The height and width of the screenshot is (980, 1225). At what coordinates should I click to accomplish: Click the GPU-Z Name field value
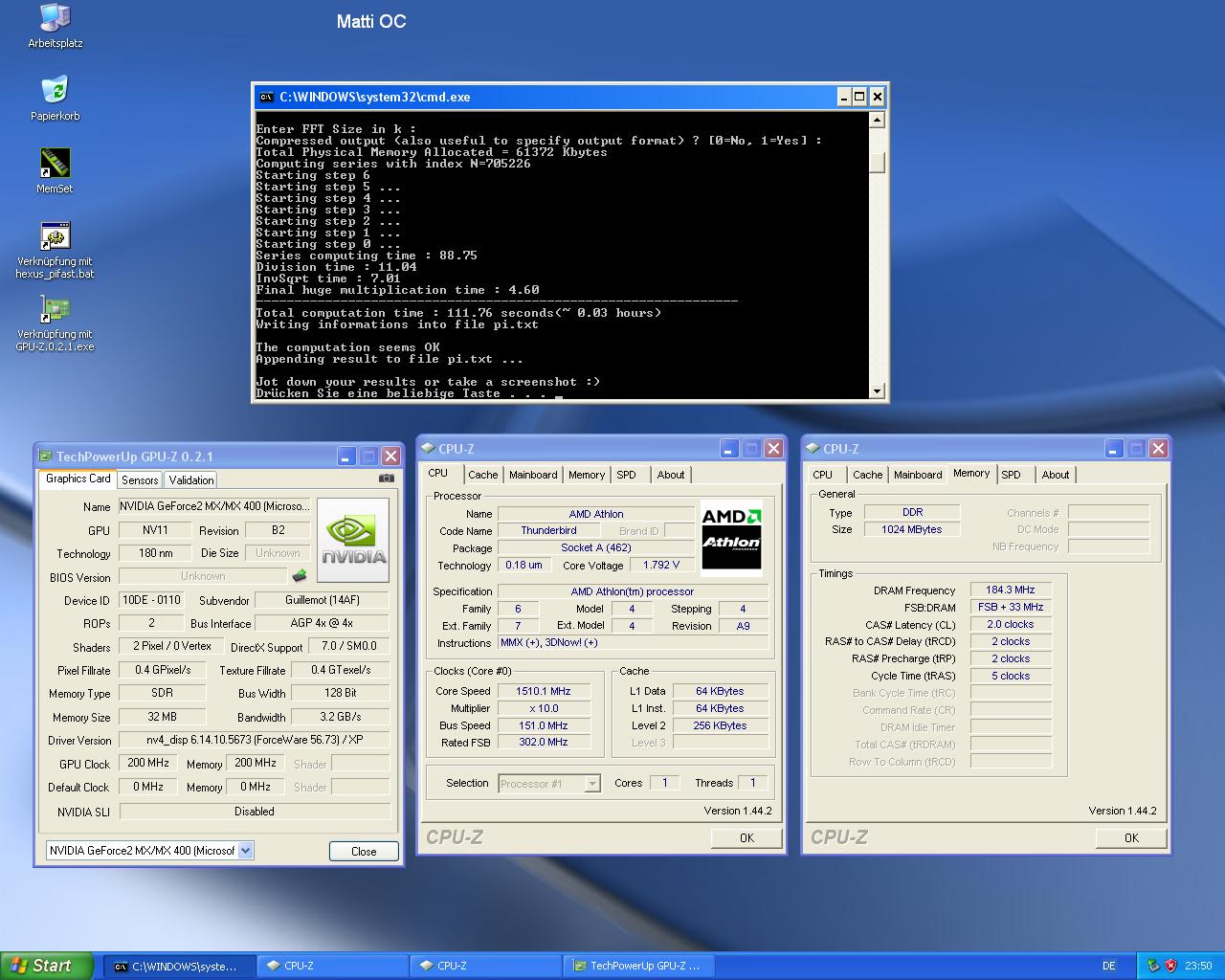pos(214,506)
